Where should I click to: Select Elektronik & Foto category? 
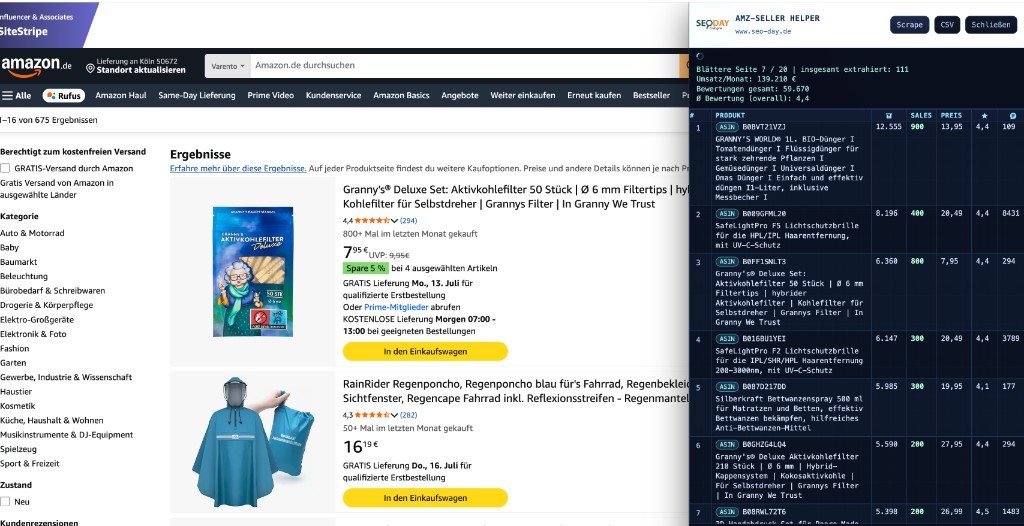tap(33, 334)
